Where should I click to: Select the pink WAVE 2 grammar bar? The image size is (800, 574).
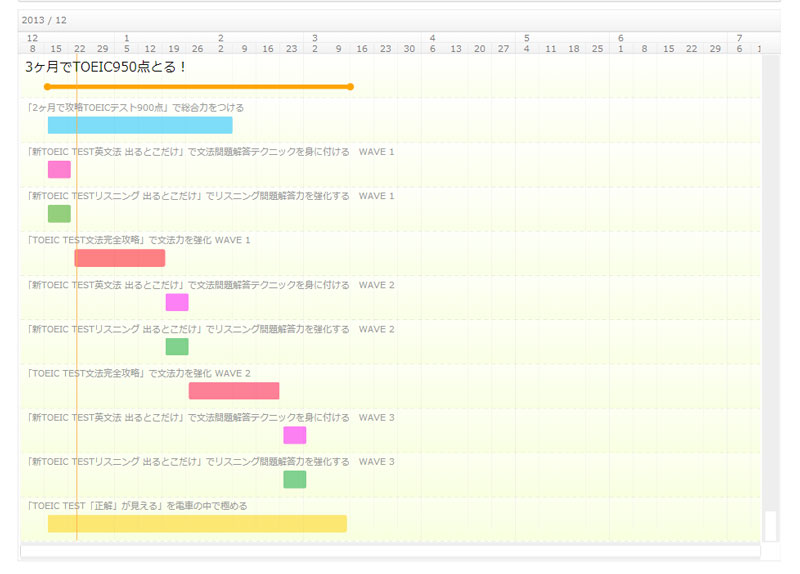pyautogui.click(x=177, y=302)
